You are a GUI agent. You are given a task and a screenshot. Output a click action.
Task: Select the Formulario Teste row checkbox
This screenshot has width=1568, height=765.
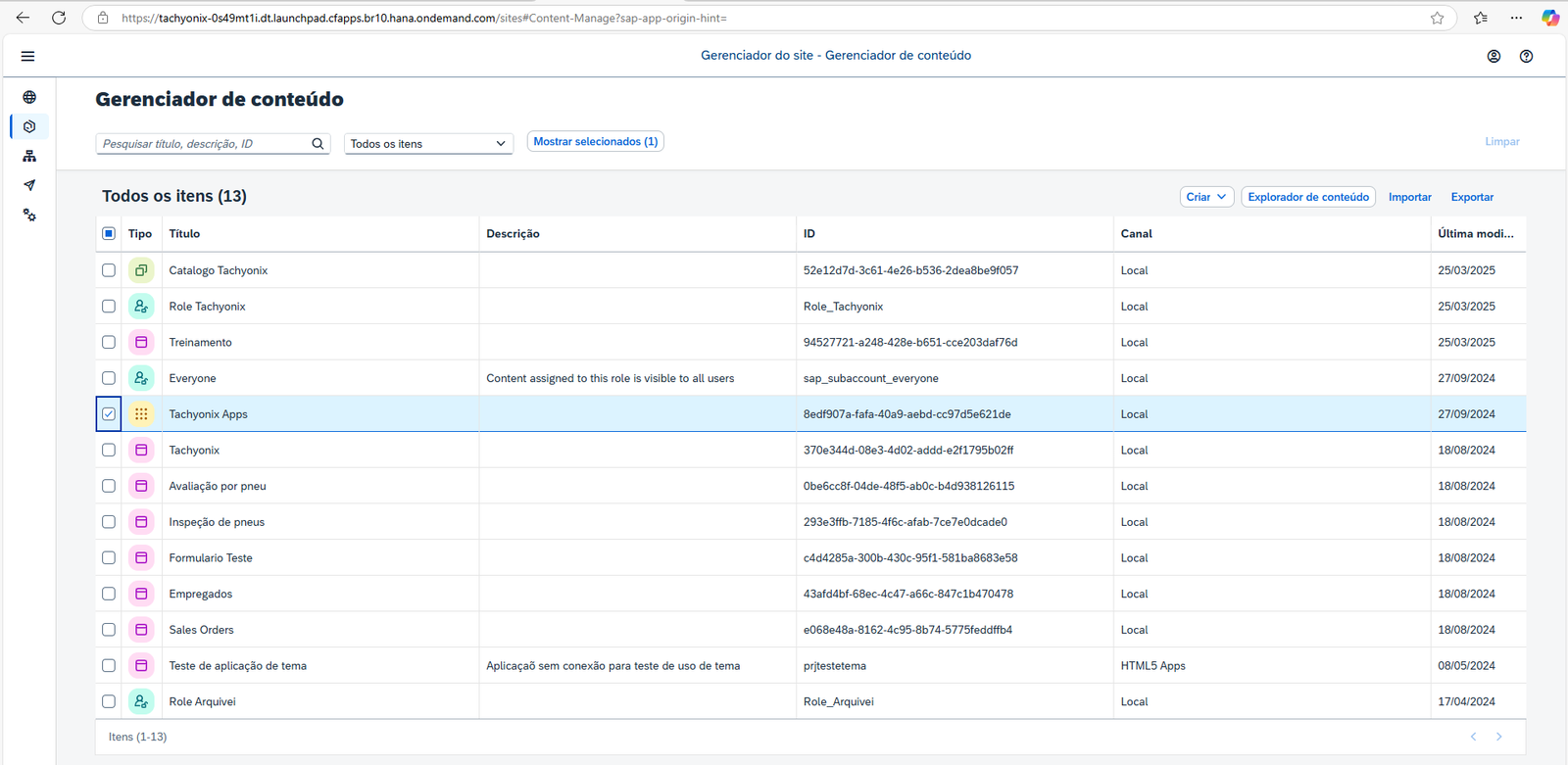[109, 557]
